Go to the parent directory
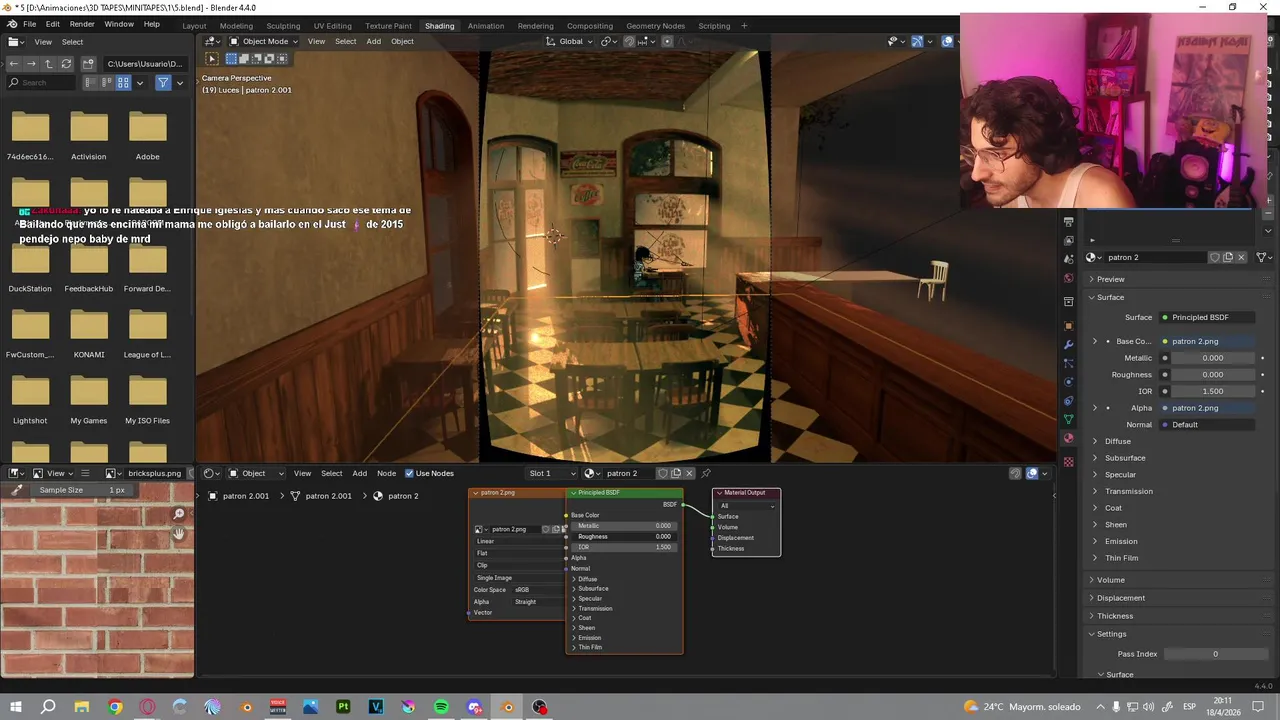1280x720 pixels. click(48, 63)
